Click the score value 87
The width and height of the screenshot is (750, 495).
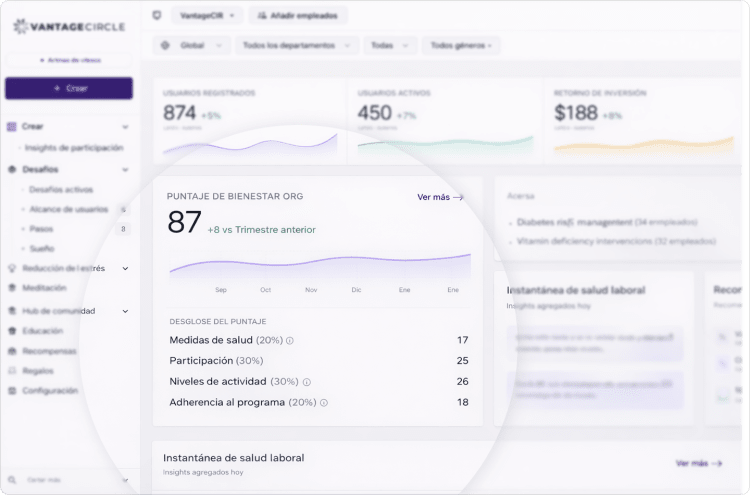tap(184, 223)
